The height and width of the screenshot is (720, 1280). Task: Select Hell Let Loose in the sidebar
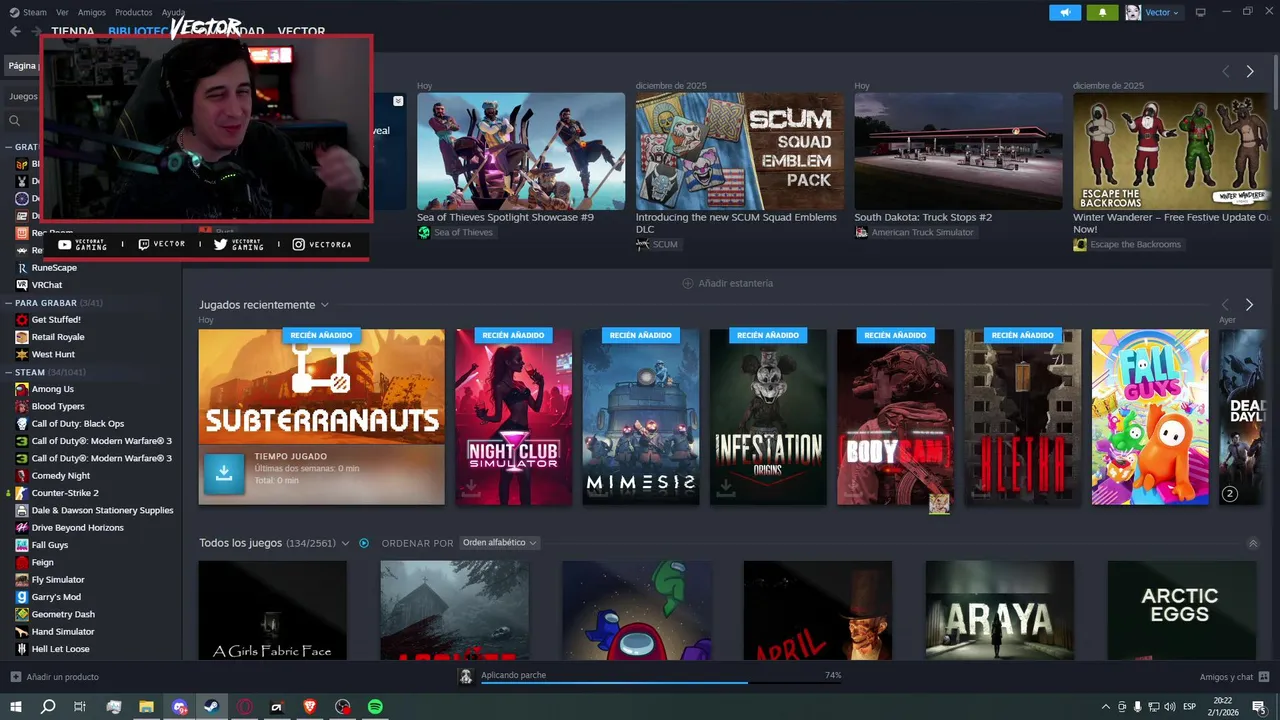[x=60, y=649]
